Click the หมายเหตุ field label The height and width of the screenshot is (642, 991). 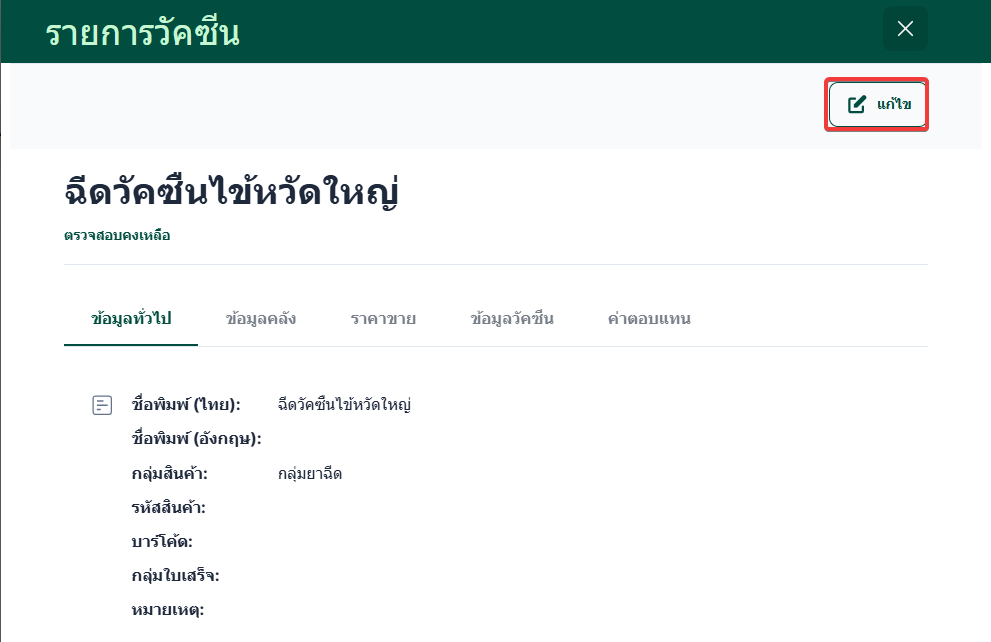(168, 609)
